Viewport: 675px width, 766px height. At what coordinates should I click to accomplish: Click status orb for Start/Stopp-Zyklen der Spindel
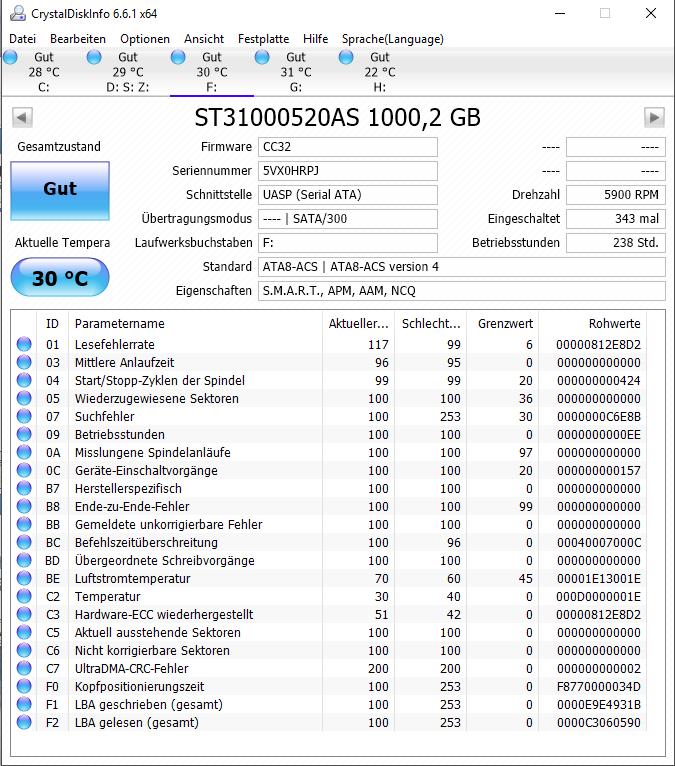[x=24, y=381]
